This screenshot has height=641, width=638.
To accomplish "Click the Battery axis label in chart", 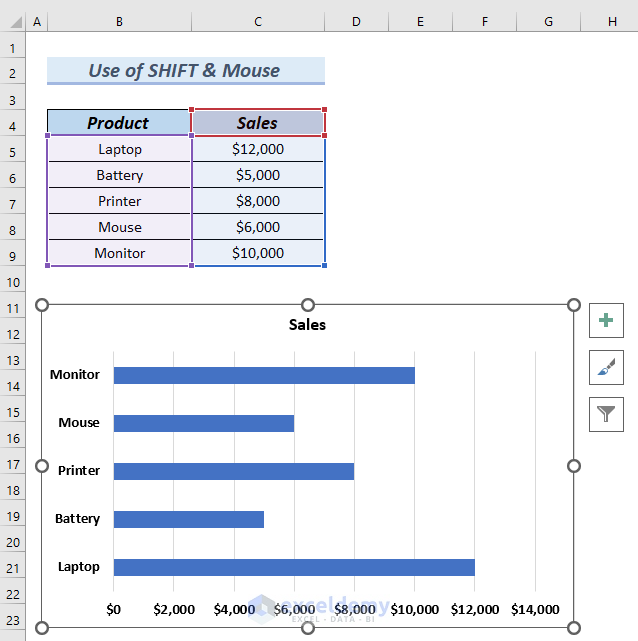I will (77, 519).
